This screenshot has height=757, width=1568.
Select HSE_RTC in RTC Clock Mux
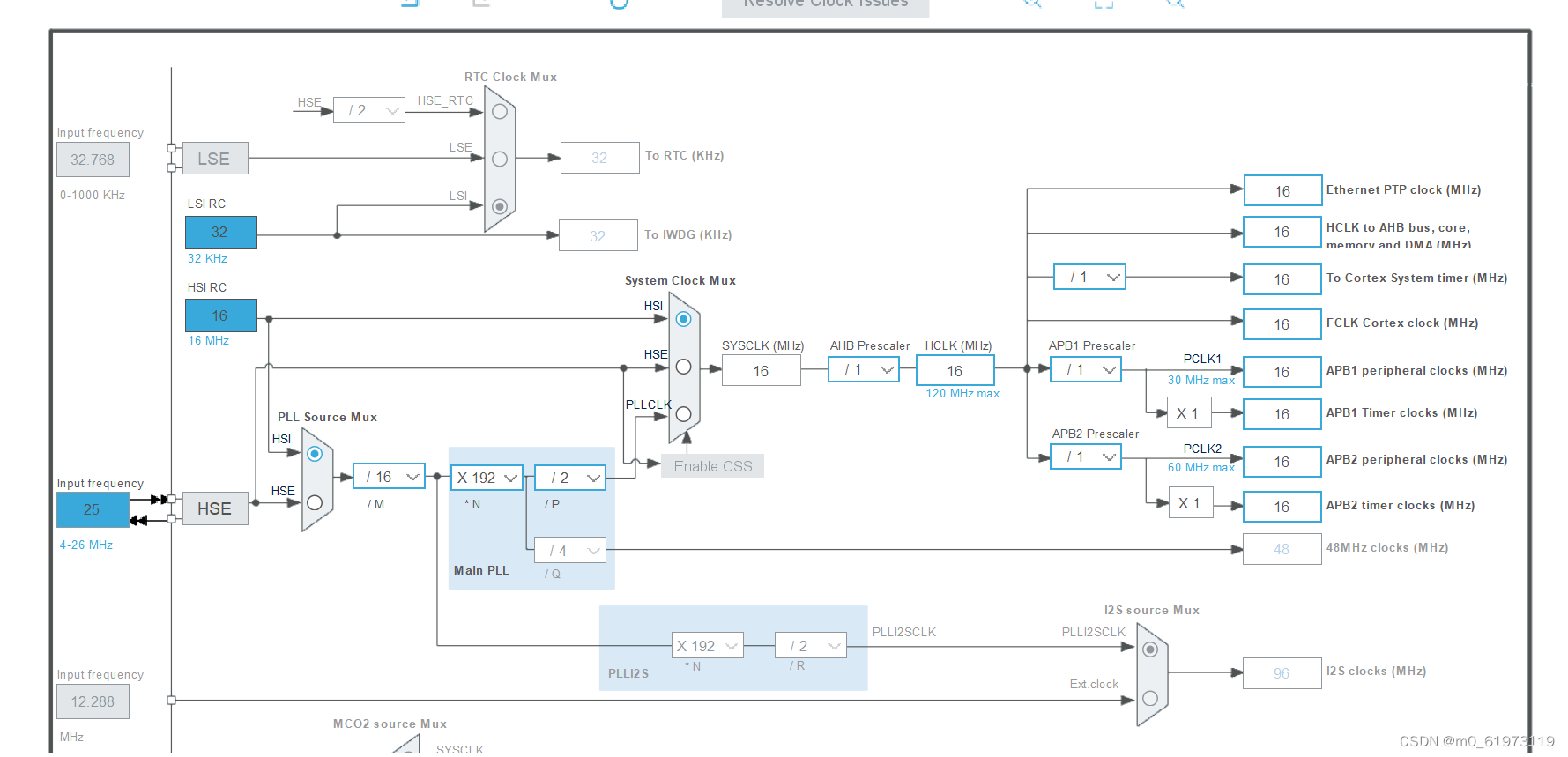500,112
